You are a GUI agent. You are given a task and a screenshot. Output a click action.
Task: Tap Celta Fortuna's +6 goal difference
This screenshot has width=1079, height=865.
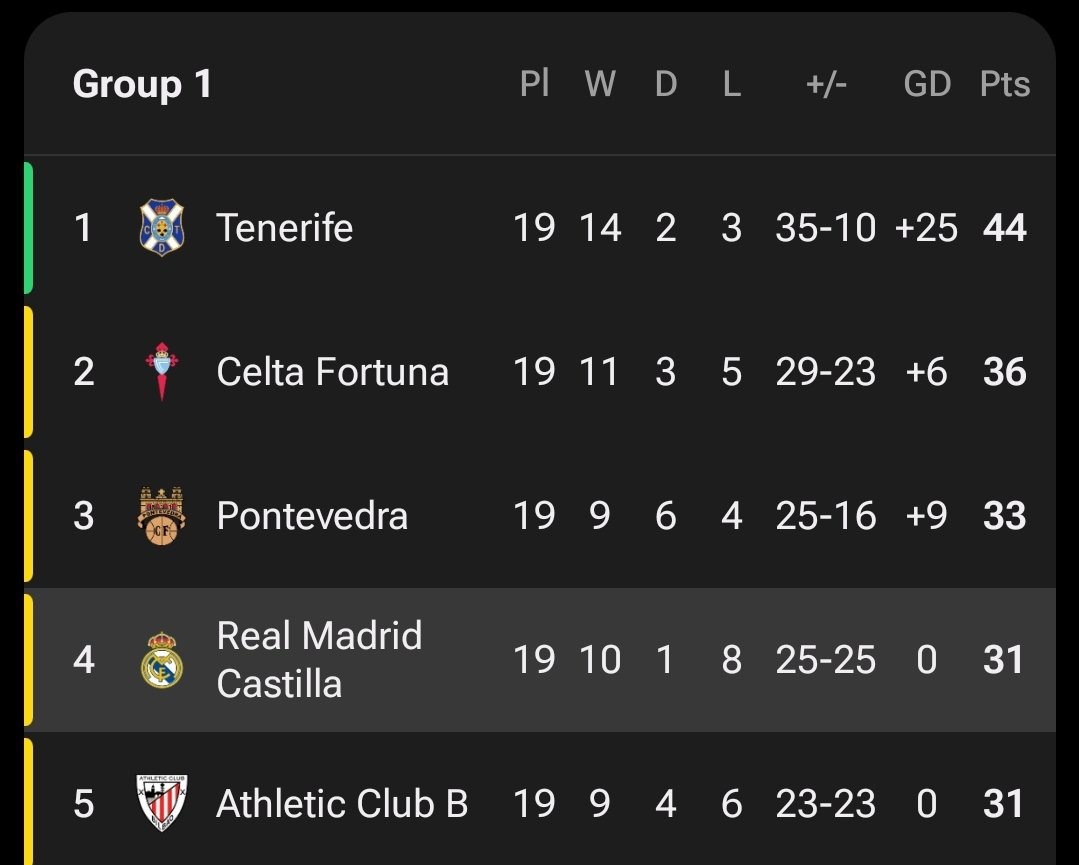(927, 372)
